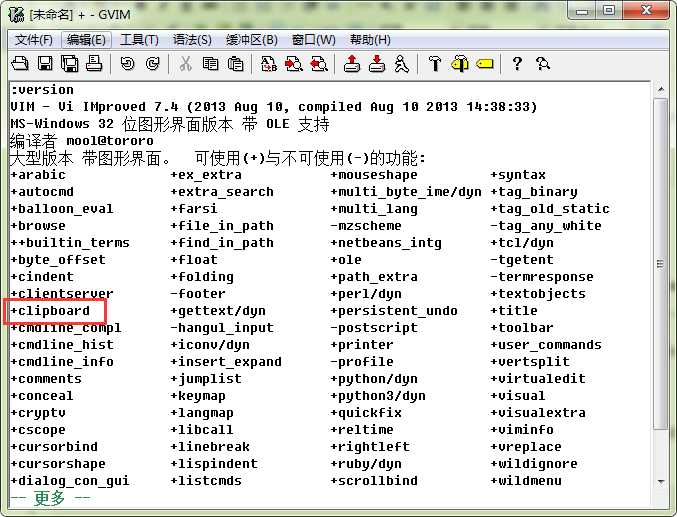Click the +wildmenu feature text
The image size is (677, 517).
526,481
